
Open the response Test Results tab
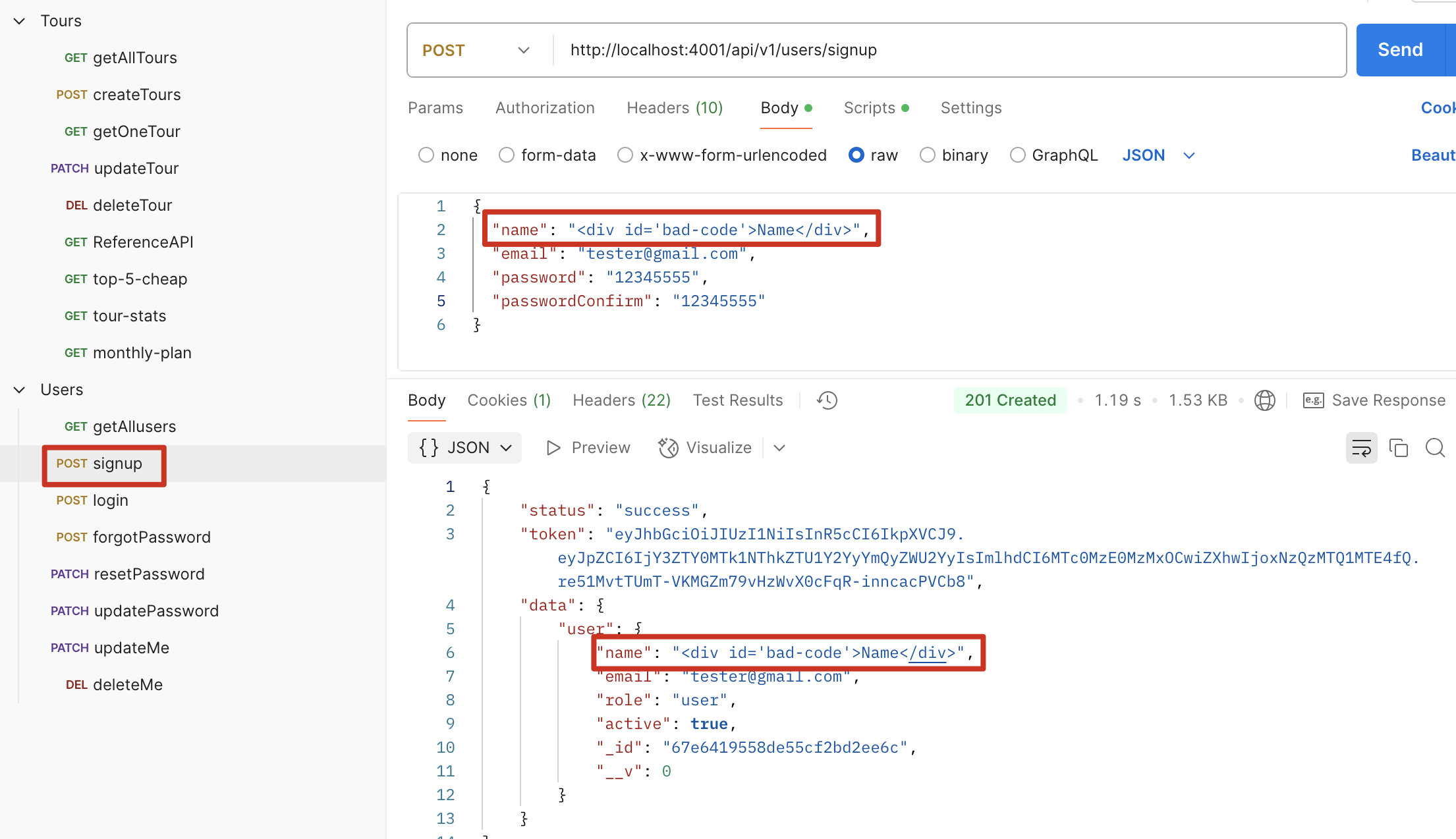tap(738, 400)
